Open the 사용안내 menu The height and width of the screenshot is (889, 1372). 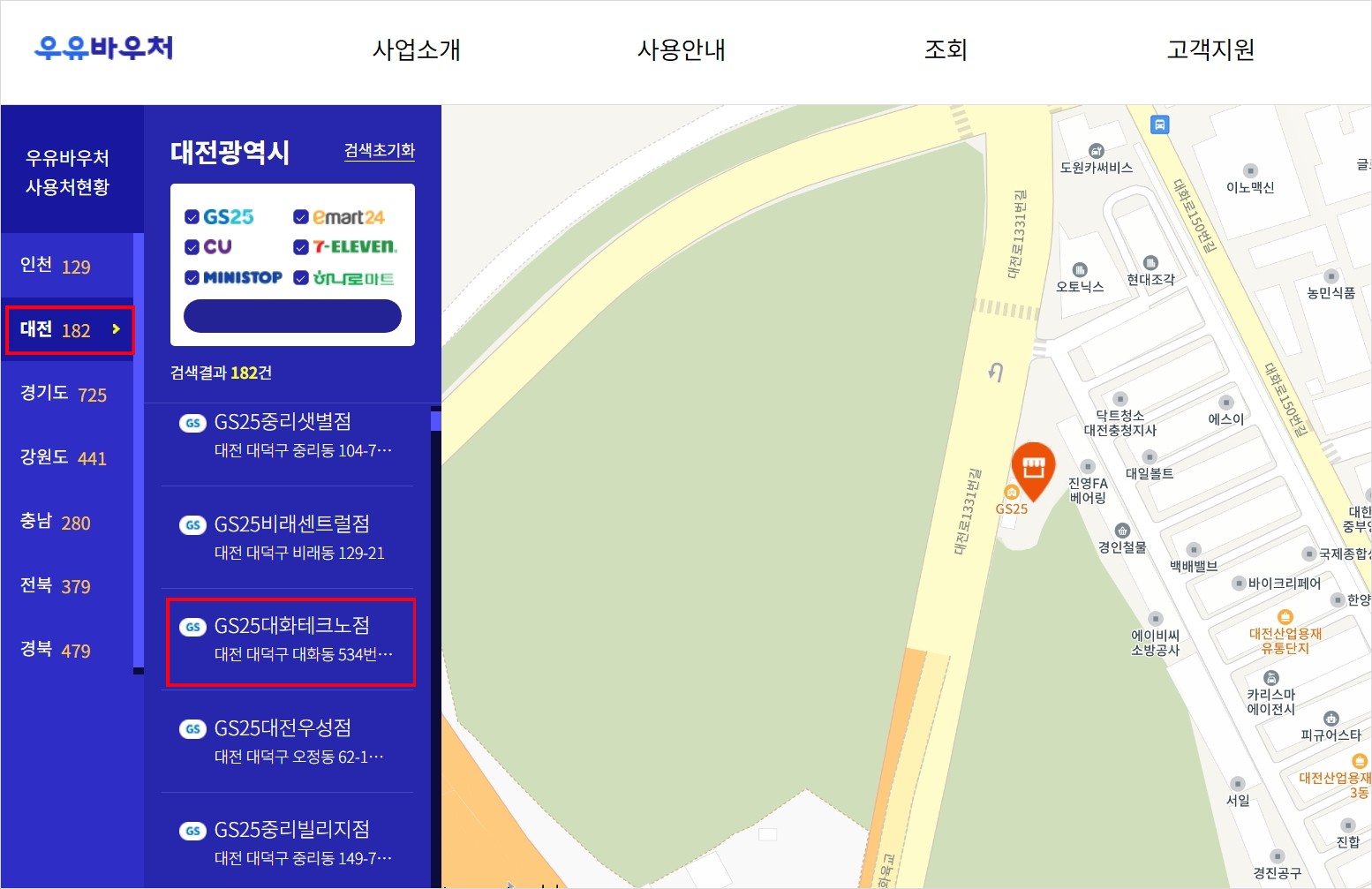tap(681, 49)
